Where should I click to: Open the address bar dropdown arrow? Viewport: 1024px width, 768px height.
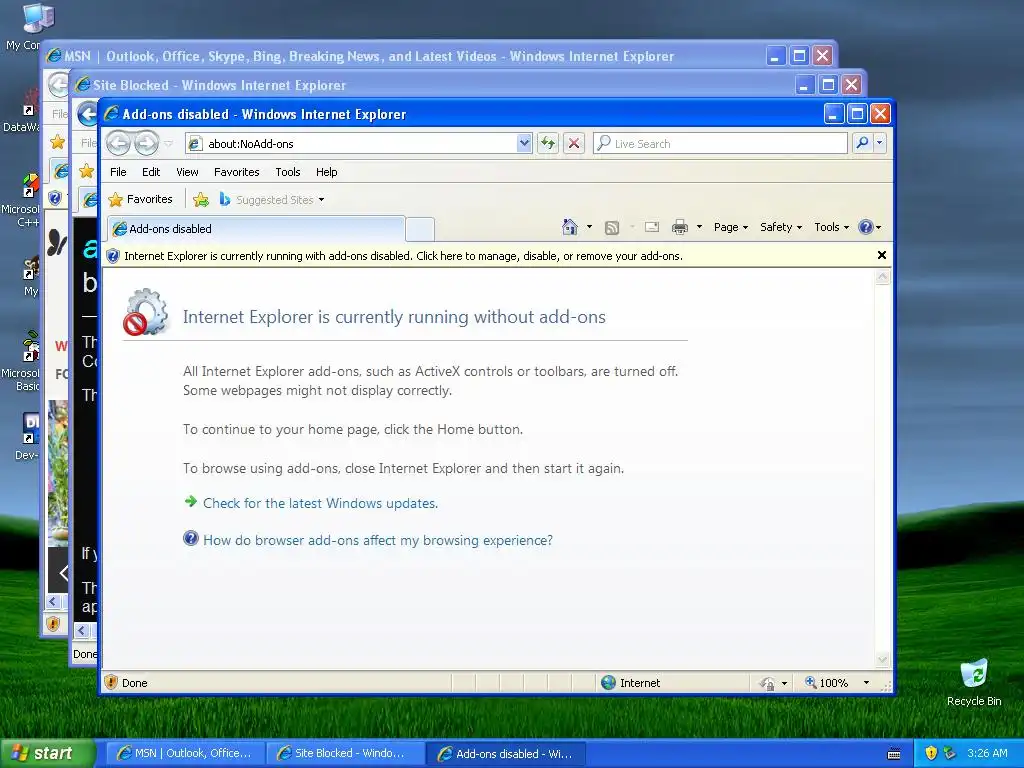click(524, 143)
